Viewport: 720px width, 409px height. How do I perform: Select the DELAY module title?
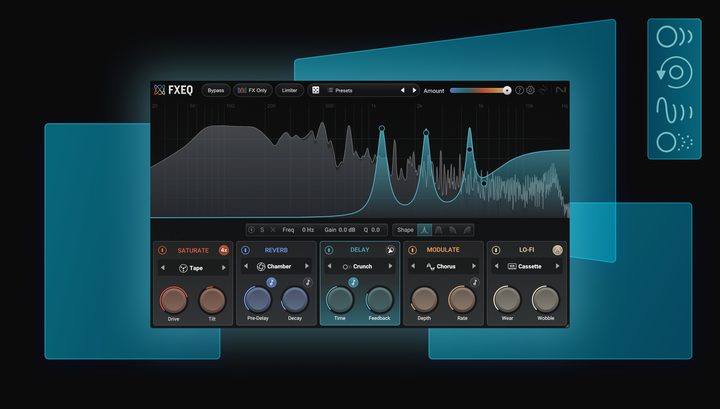pos(360,250)
